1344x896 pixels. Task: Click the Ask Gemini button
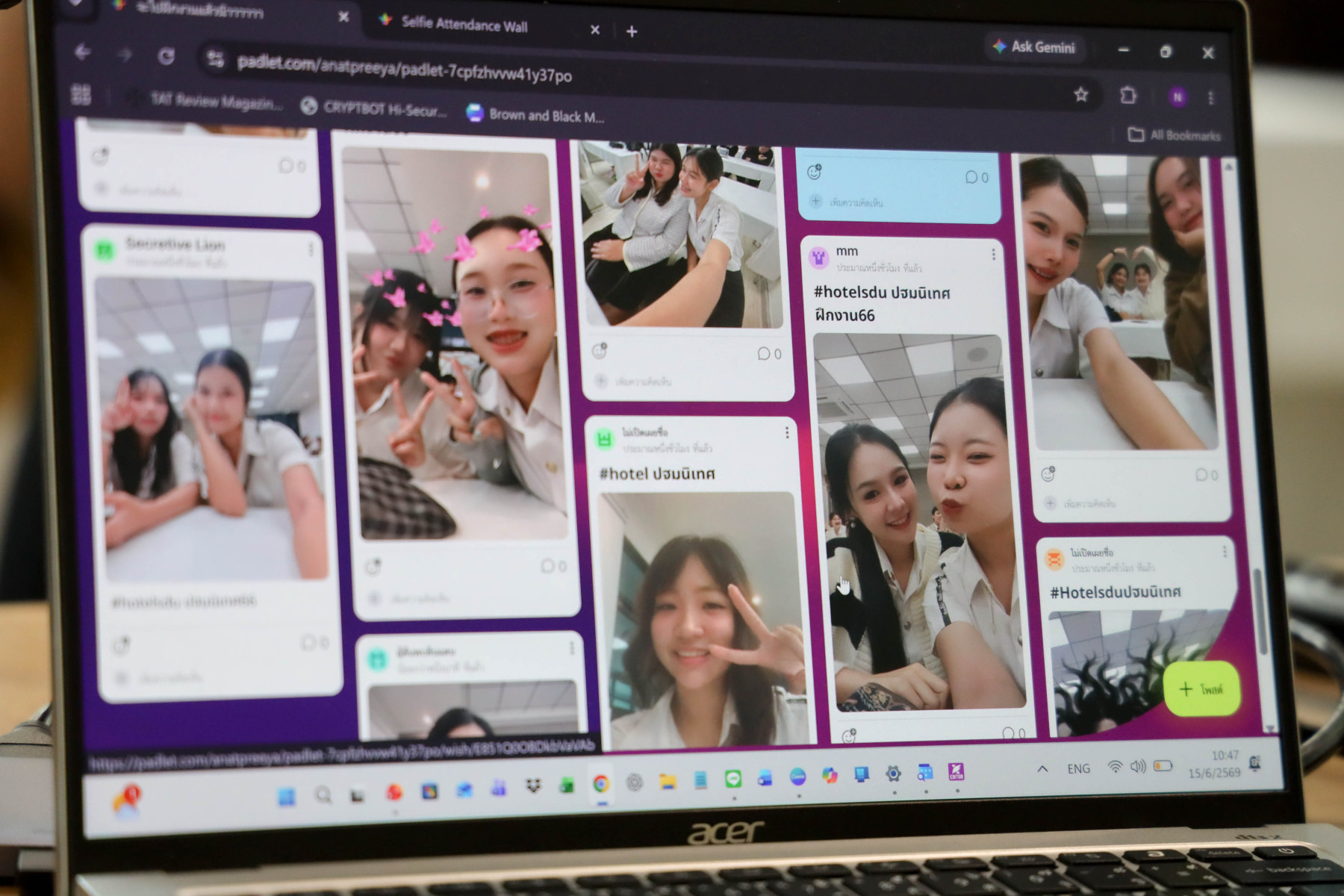(1034, 47)
